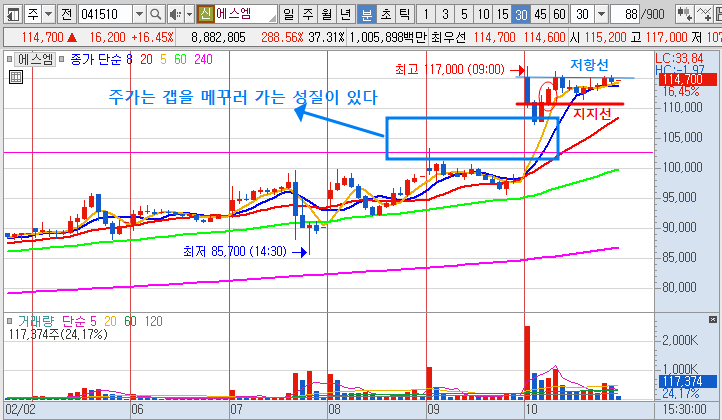Click the small square before 에스엠 label
Screen dimensions: 722x420
click(9, 59)
